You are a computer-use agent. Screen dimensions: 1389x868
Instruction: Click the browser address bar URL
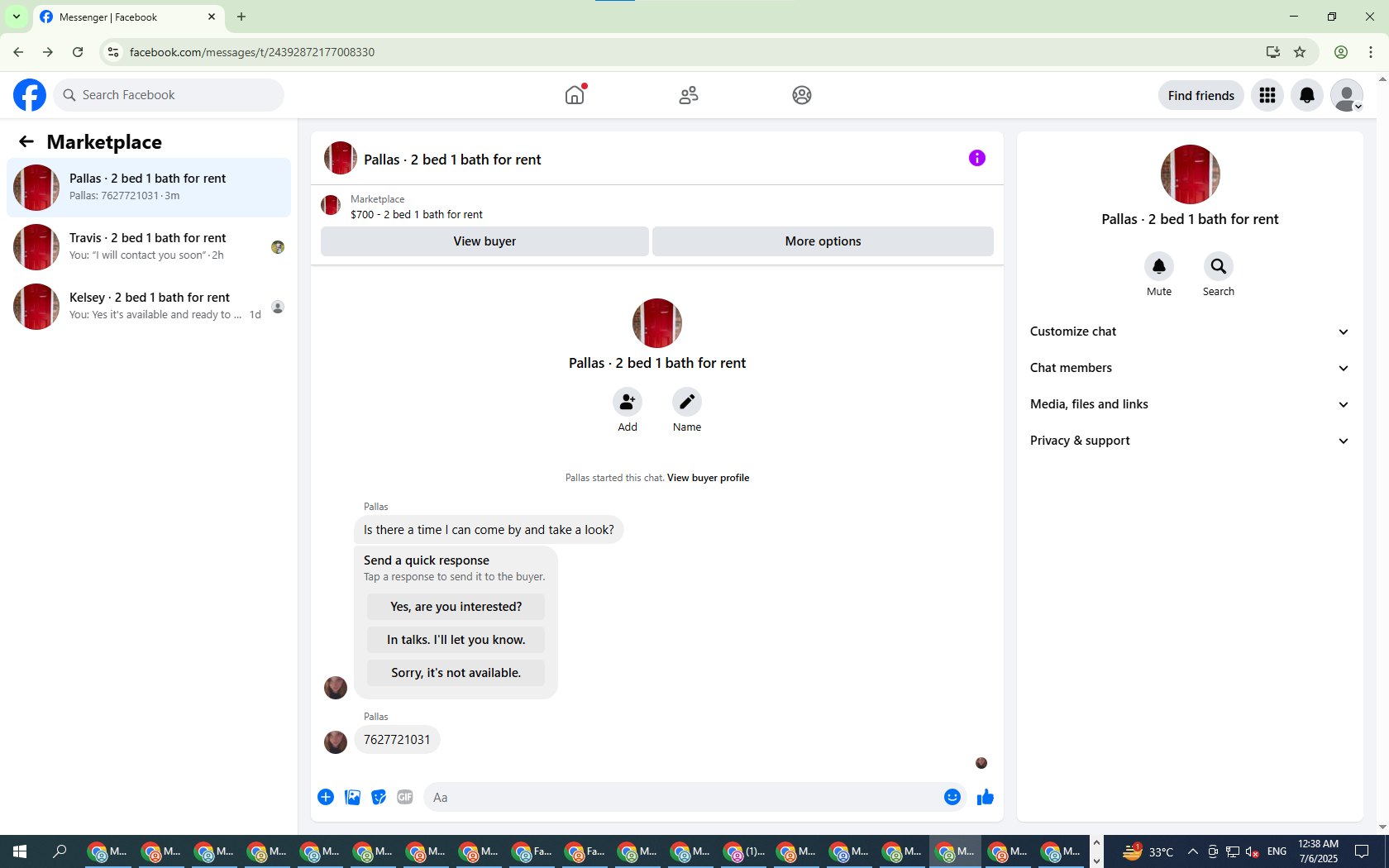tap(252, 52)
